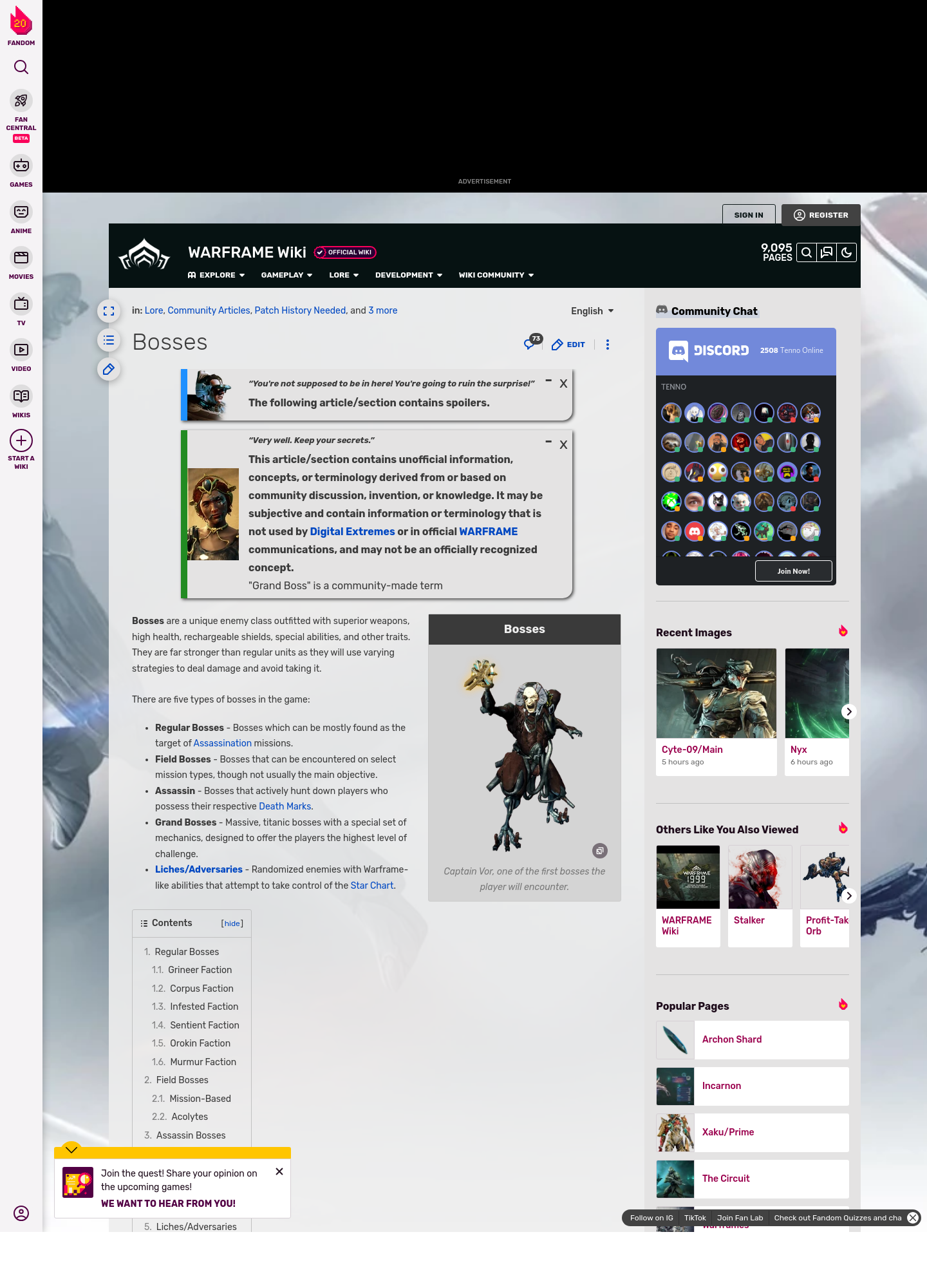
Task: Collapse the yellow survey banner chevron
Action: 71,1150
